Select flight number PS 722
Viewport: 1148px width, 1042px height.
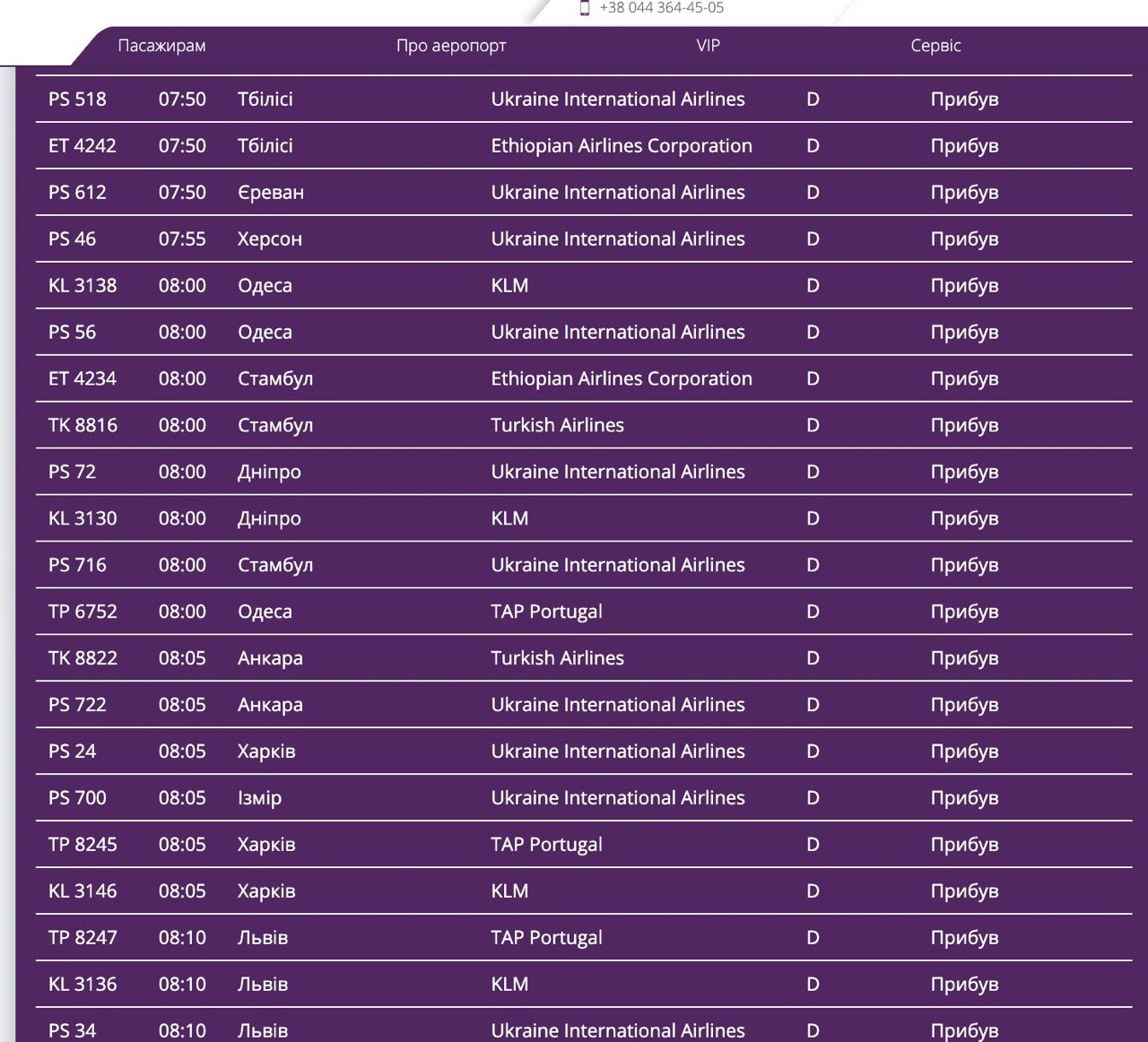tap(77, 706)
